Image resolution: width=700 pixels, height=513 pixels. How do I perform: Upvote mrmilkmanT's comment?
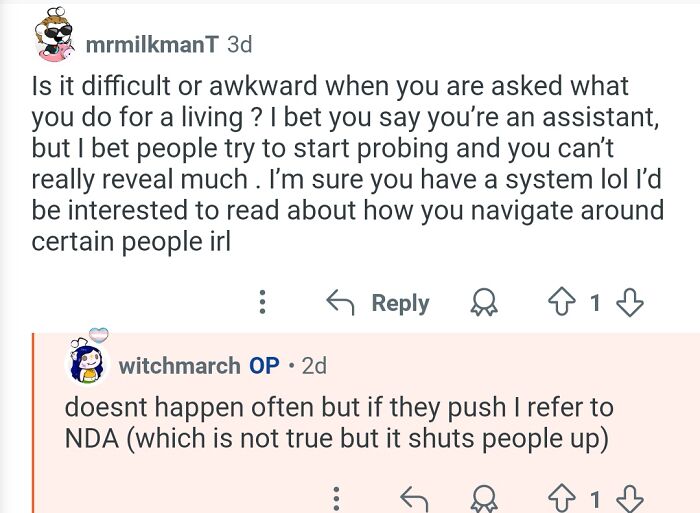click(x=563, y=302)
